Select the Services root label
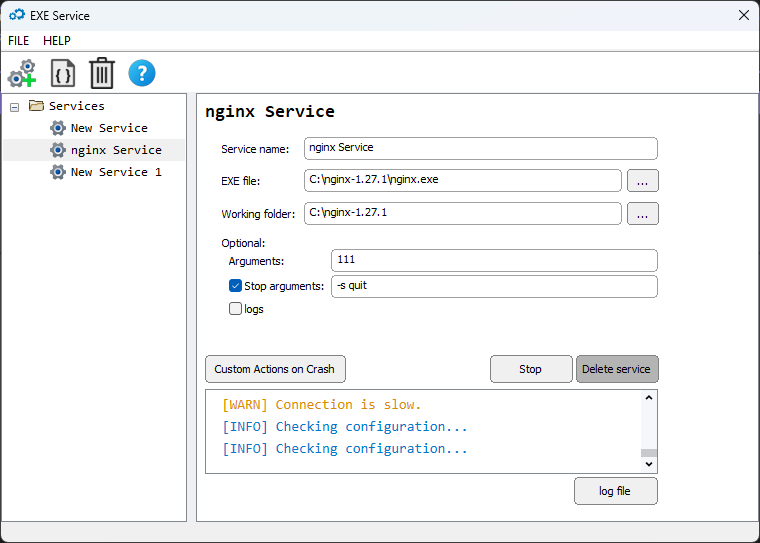760x543 pixels. (77, 106)
